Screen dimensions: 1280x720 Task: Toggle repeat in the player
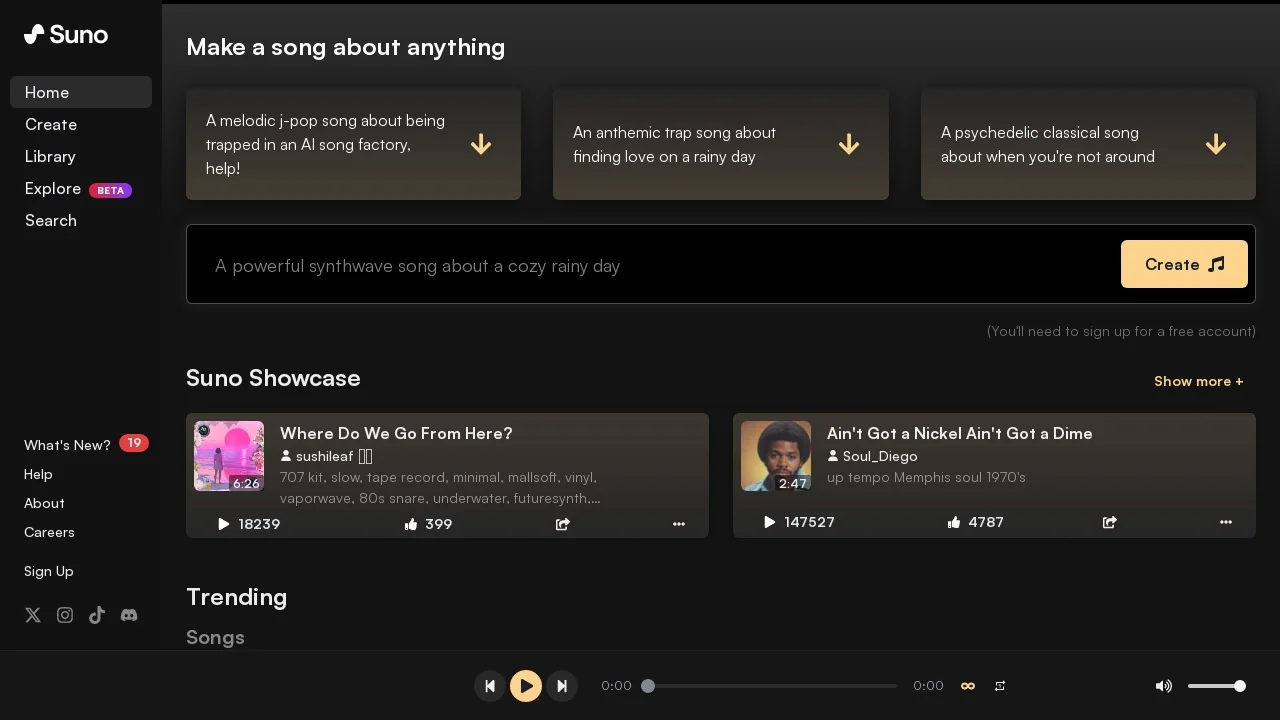point(1000,686)
